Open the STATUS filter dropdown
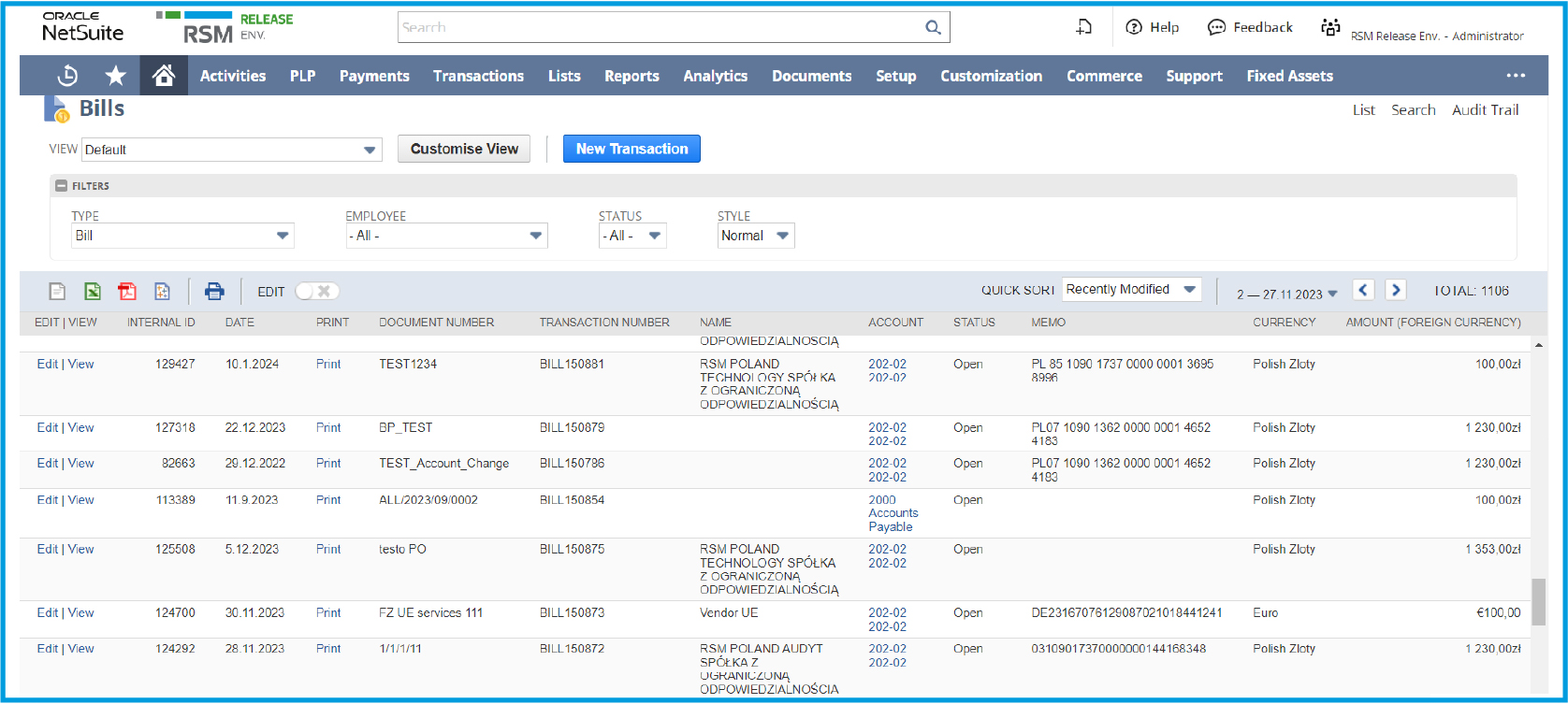1568x704 pixels. [x=632, y=236]
